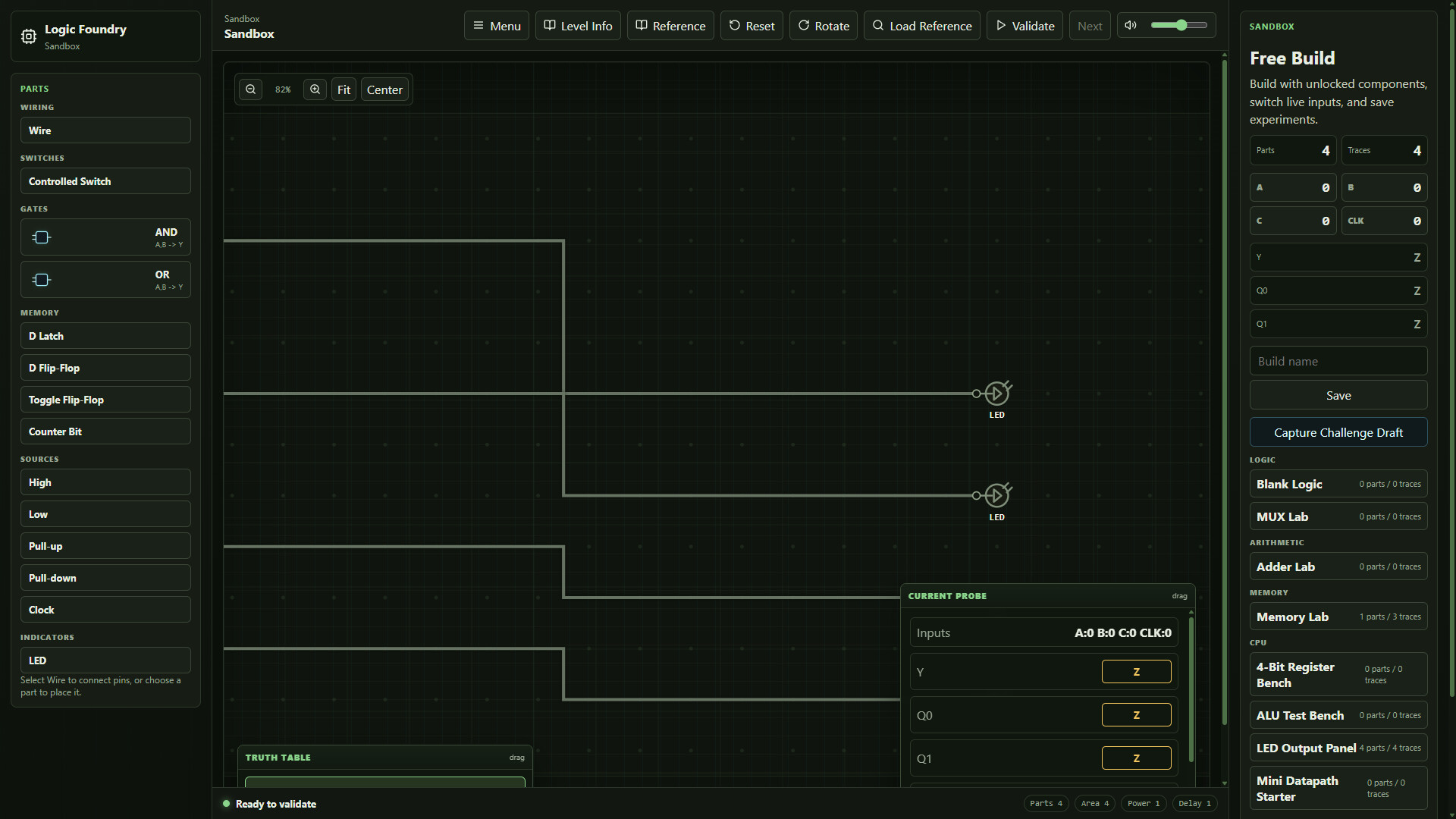Toggle input C value
Screen dimensions: 1456x819
[1293, 221]
